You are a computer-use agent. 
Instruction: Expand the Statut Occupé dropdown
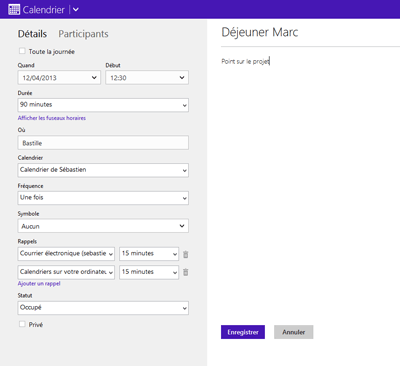point(103,308)
